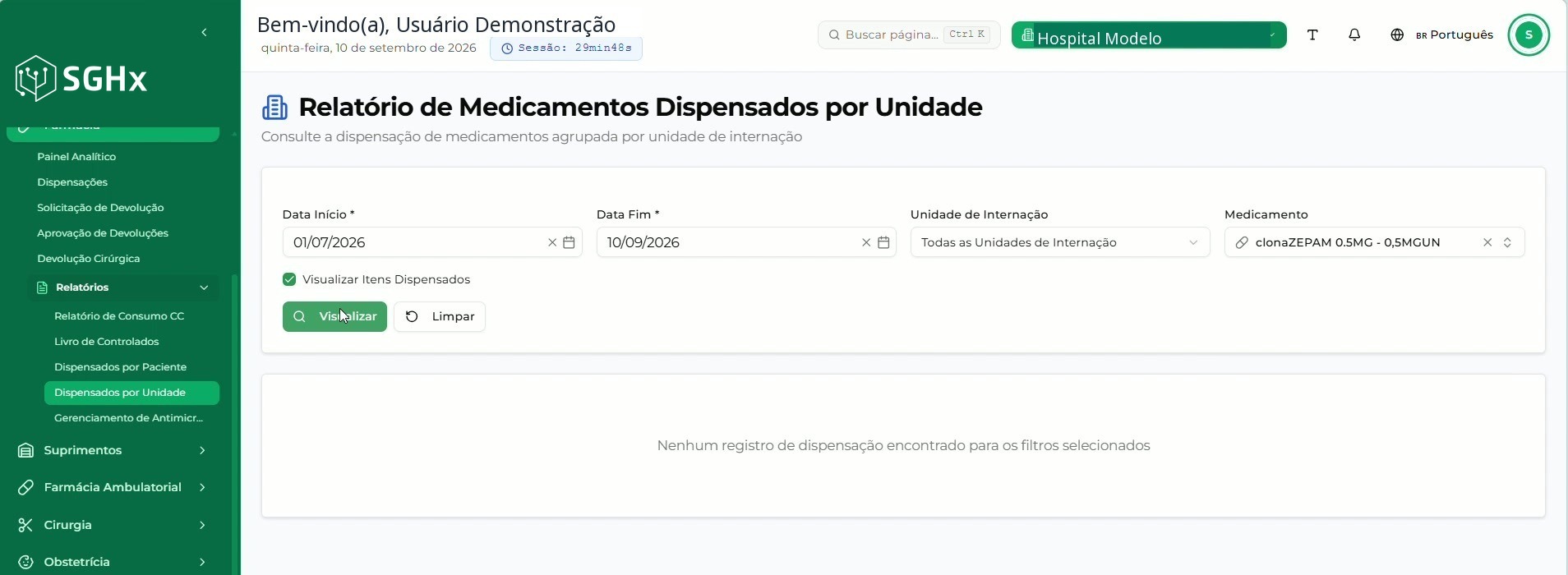Expand the Cirurgia menu
The image size is (1568, 575).
coord(202,525)
